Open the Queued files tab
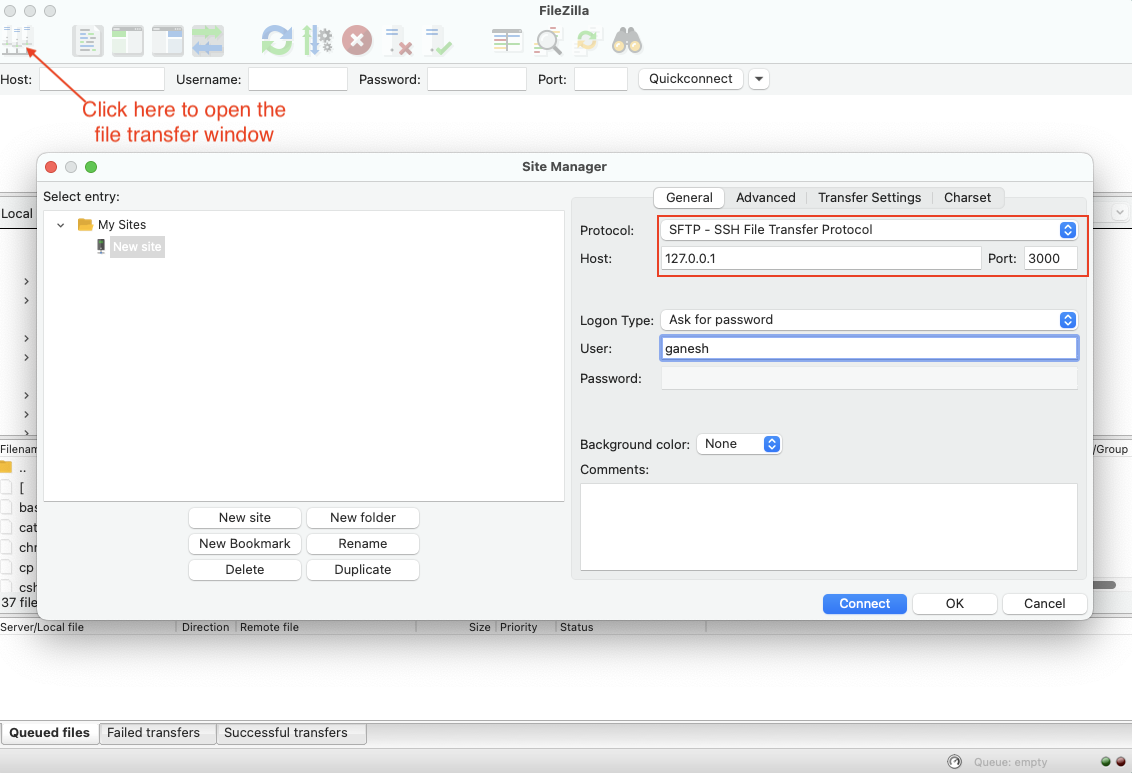This screenshot has height=773, width=1132. (x=50, y=733)
